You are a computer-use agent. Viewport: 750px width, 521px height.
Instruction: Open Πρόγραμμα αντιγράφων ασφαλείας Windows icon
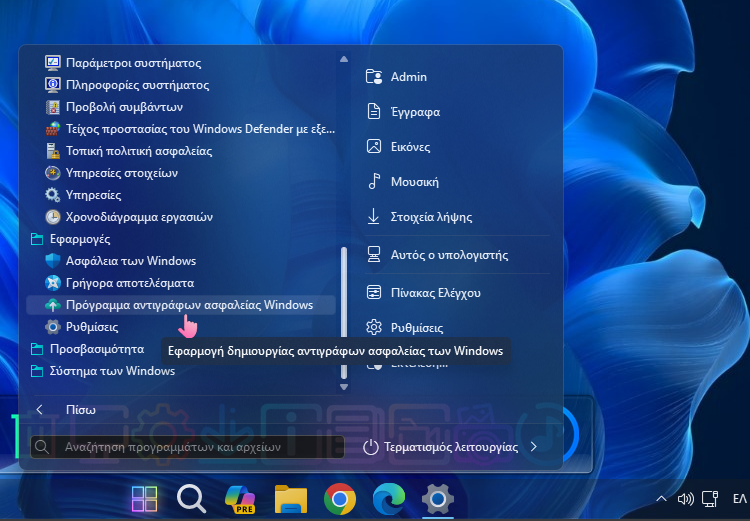point(53,305)
